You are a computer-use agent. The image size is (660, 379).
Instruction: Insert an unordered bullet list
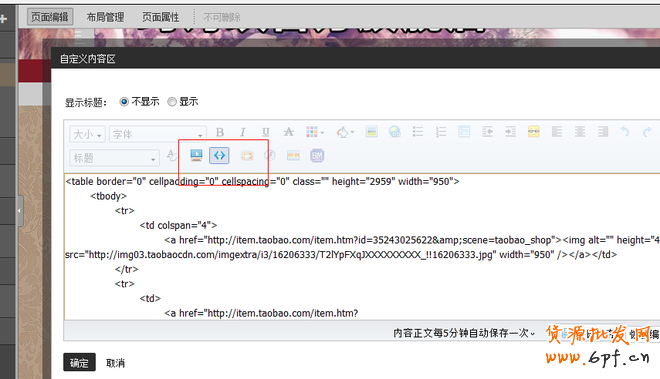418,132
